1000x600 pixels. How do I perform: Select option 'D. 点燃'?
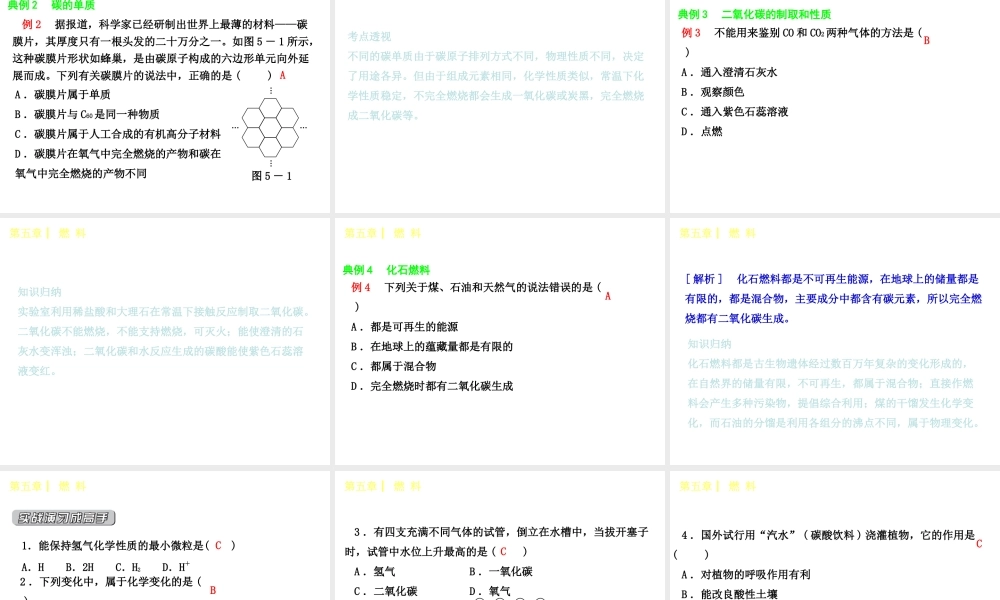(702, 131)
